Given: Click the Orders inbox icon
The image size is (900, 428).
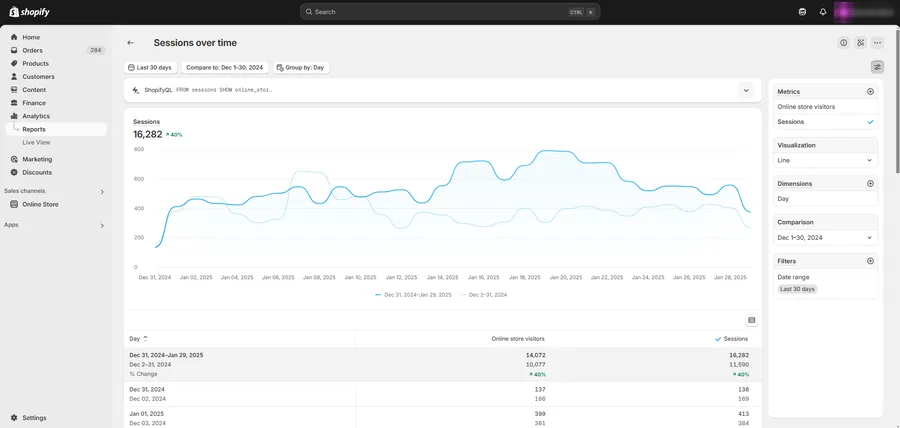Looking at the screenshot, I should pyautogui.click(x=14, y=50).
